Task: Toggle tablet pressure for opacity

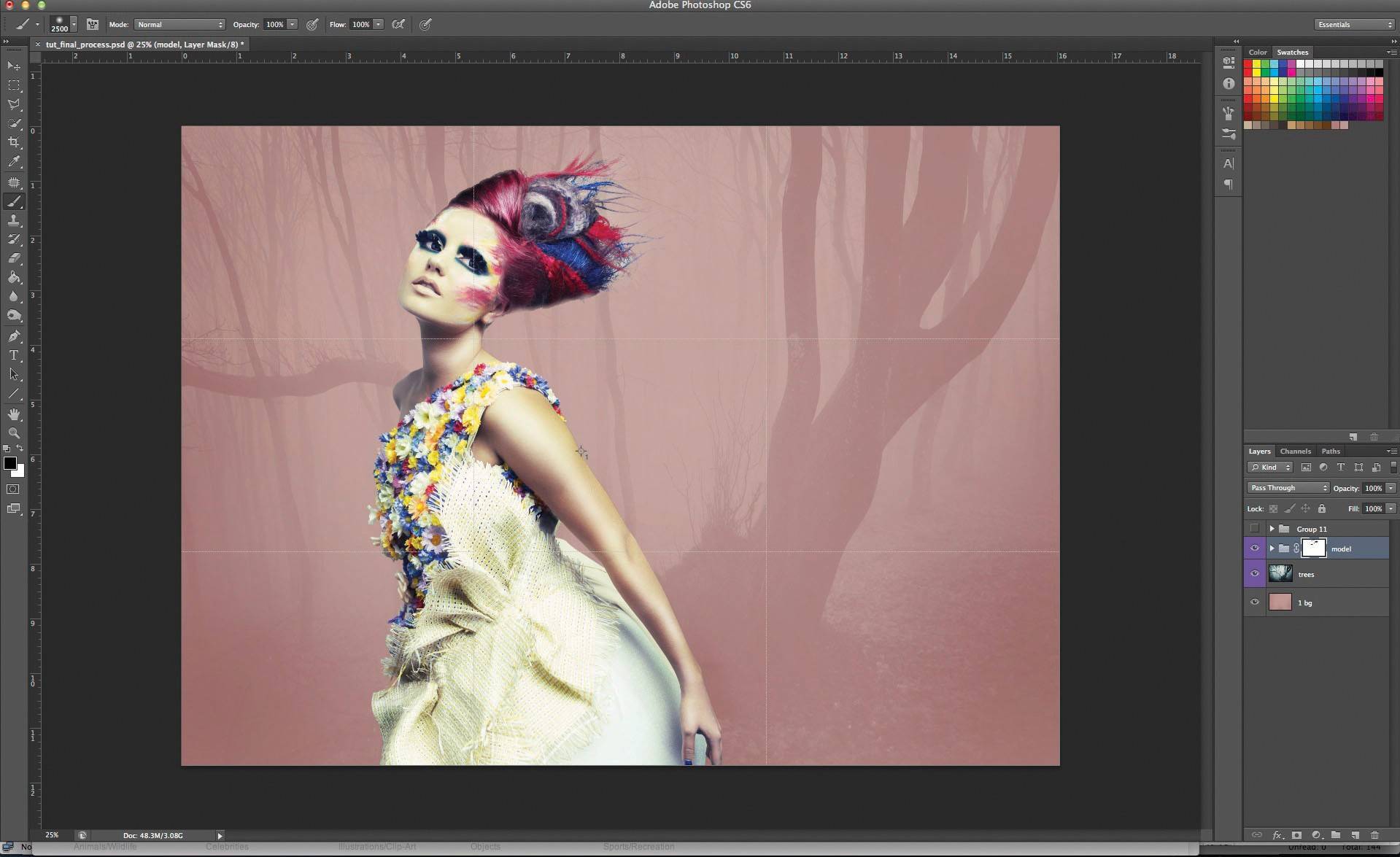Action: coord(312,25)
